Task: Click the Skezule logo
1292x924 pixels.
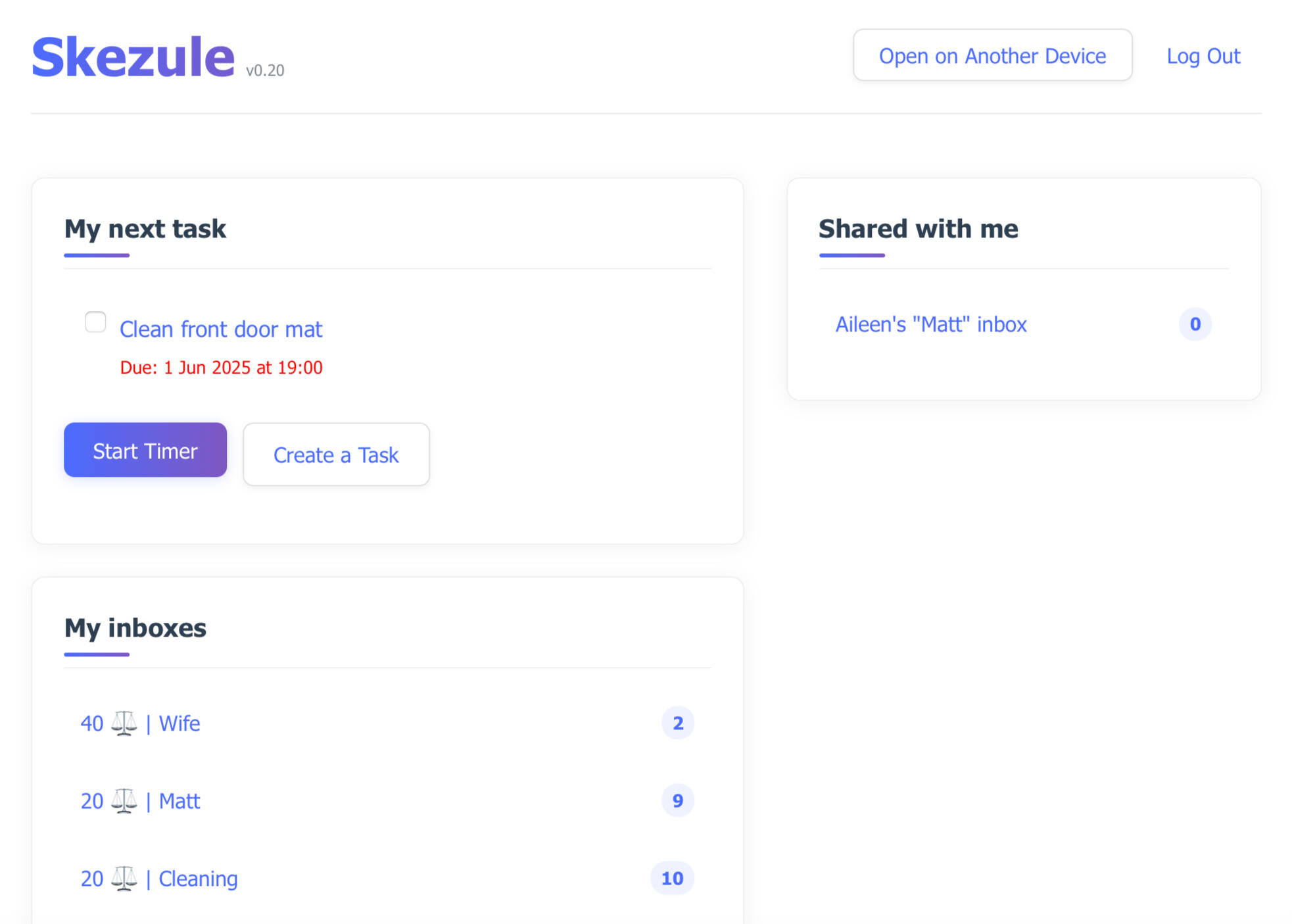Action: [x=133, y=57]
